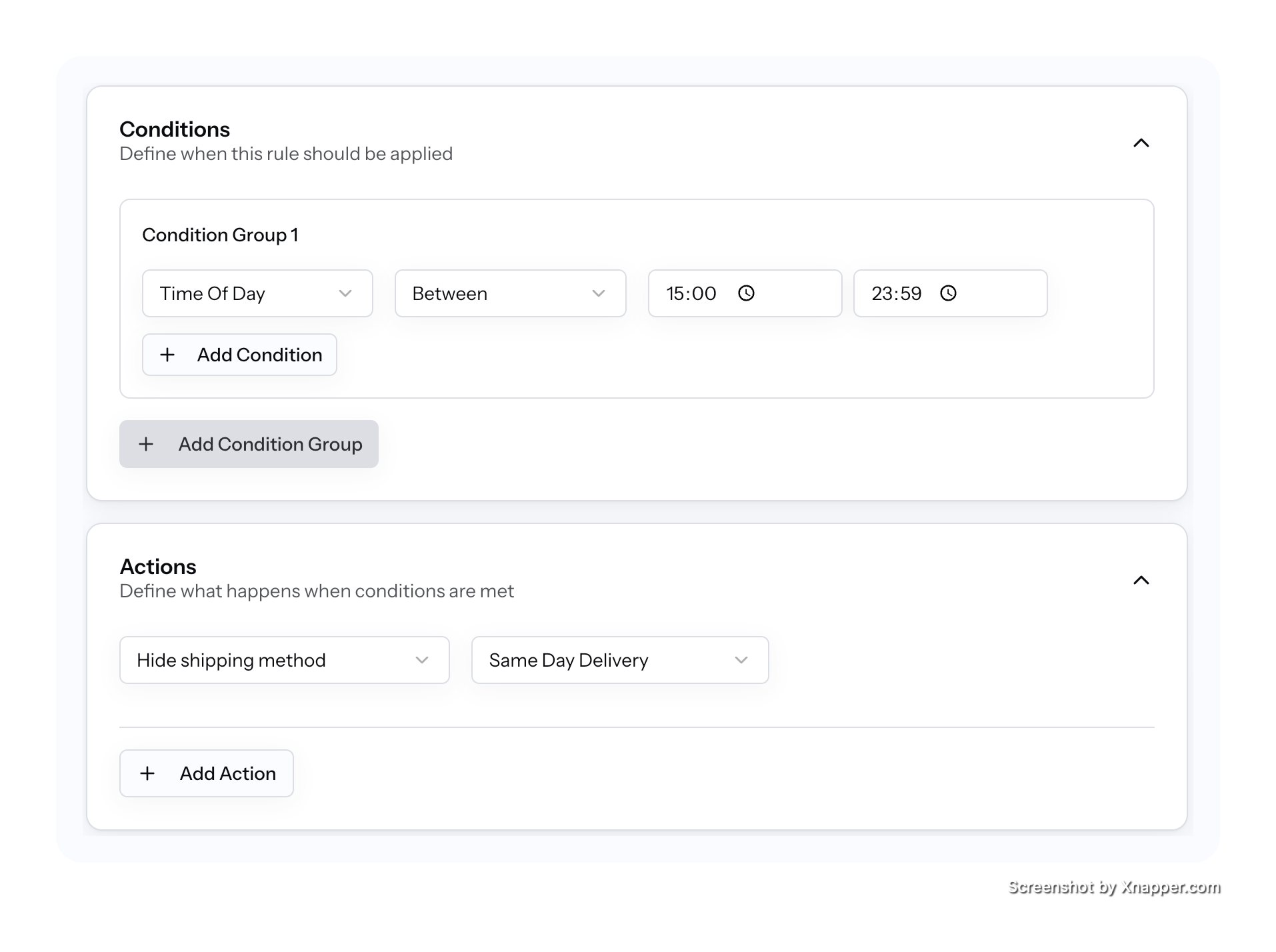Click the chevron arrow in Time Of Day selector
The height and width of the screenshot is (952, 1276).
[345, 293]
